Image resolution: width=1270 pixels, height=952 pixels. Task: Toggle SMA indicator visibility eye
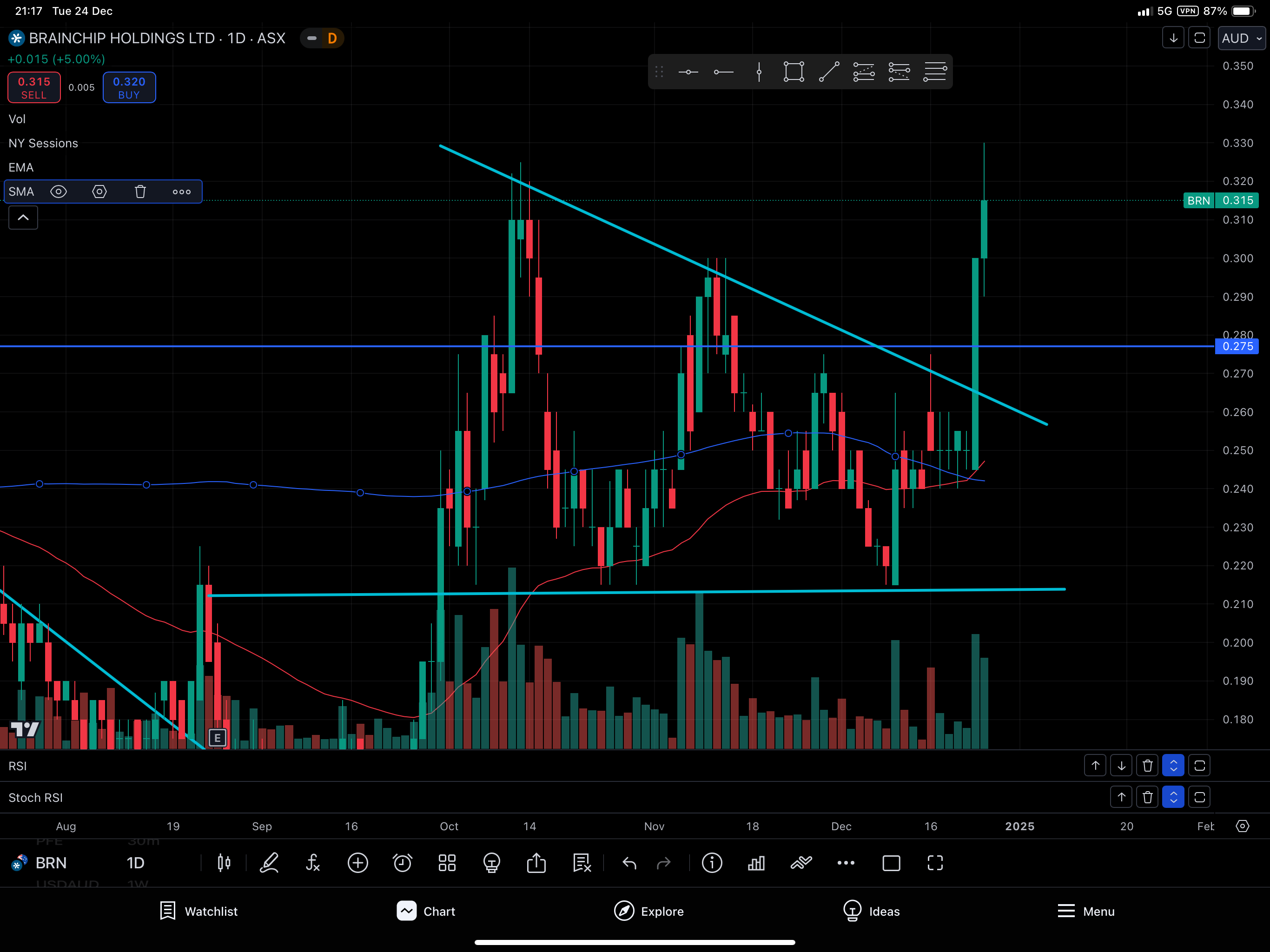(59, 192)
